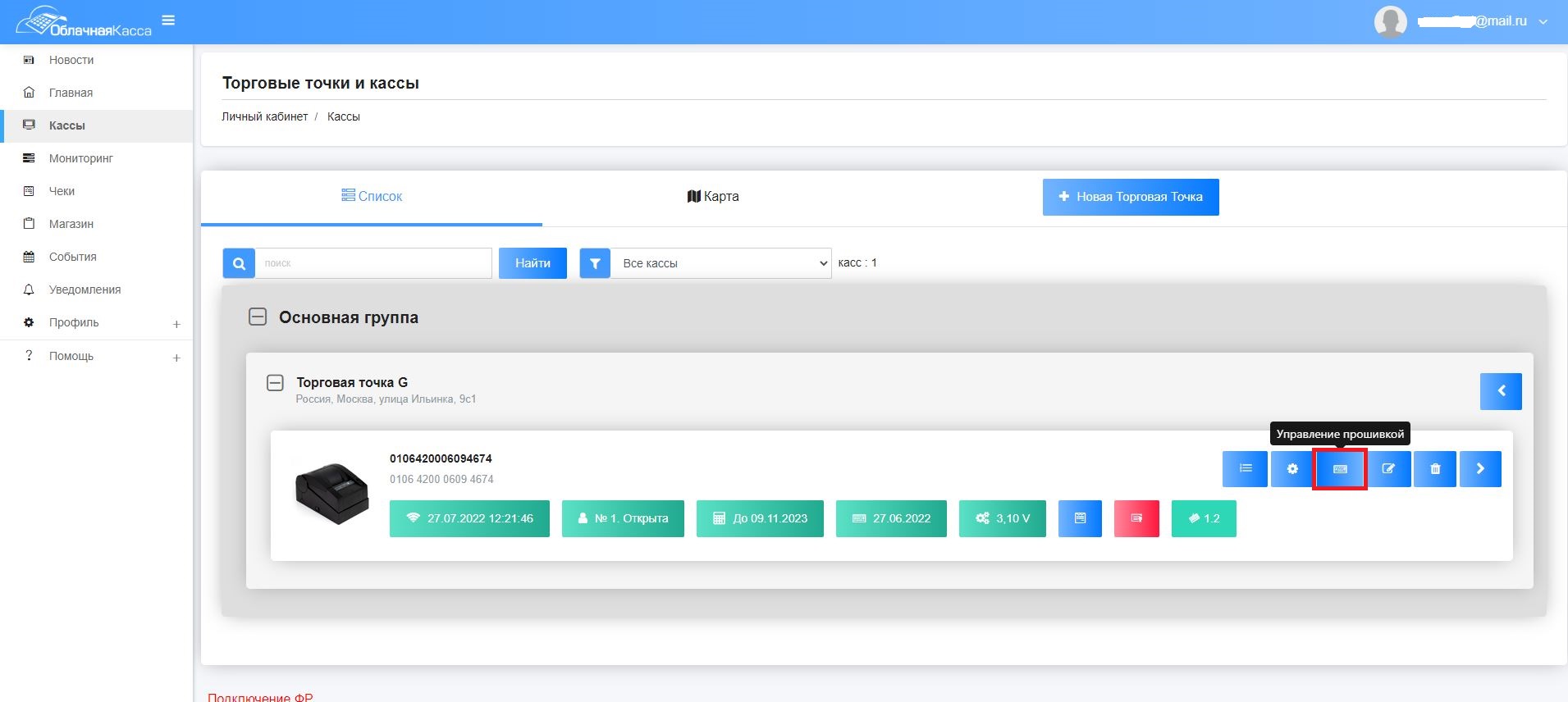
Task: Click the green 3,10 V voltage badge
Action: coord(1002,518)
